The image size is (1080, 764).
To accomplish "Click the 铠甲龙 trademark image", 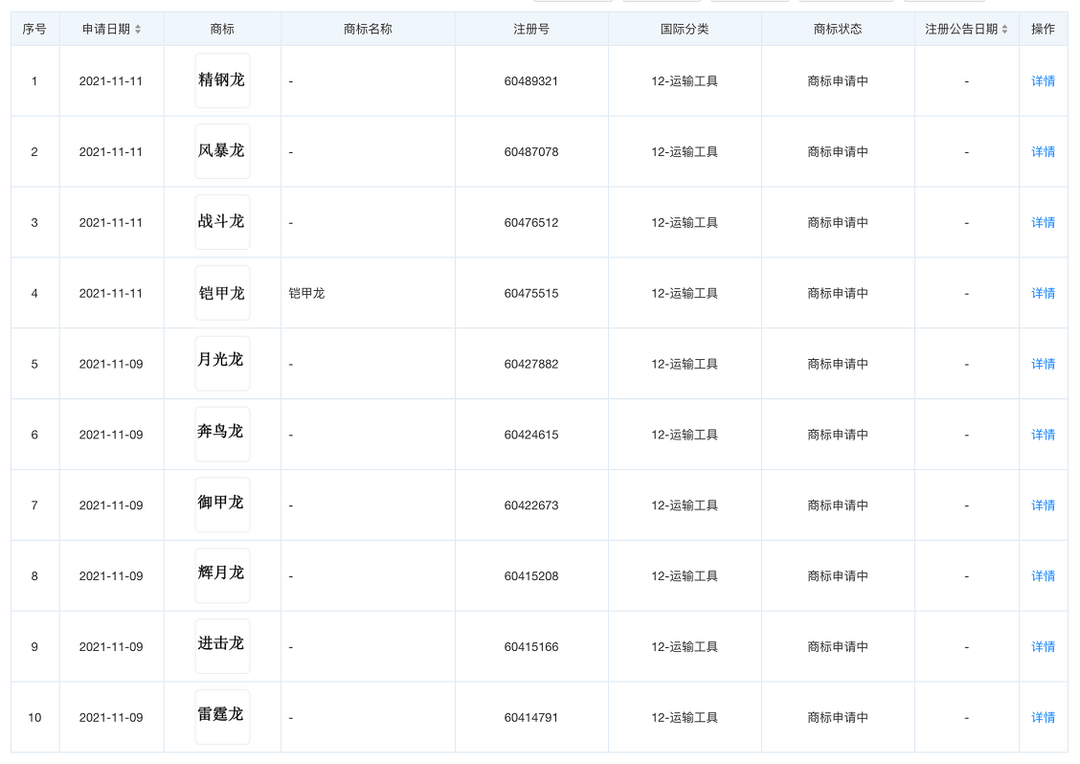I will pos(222,293).
